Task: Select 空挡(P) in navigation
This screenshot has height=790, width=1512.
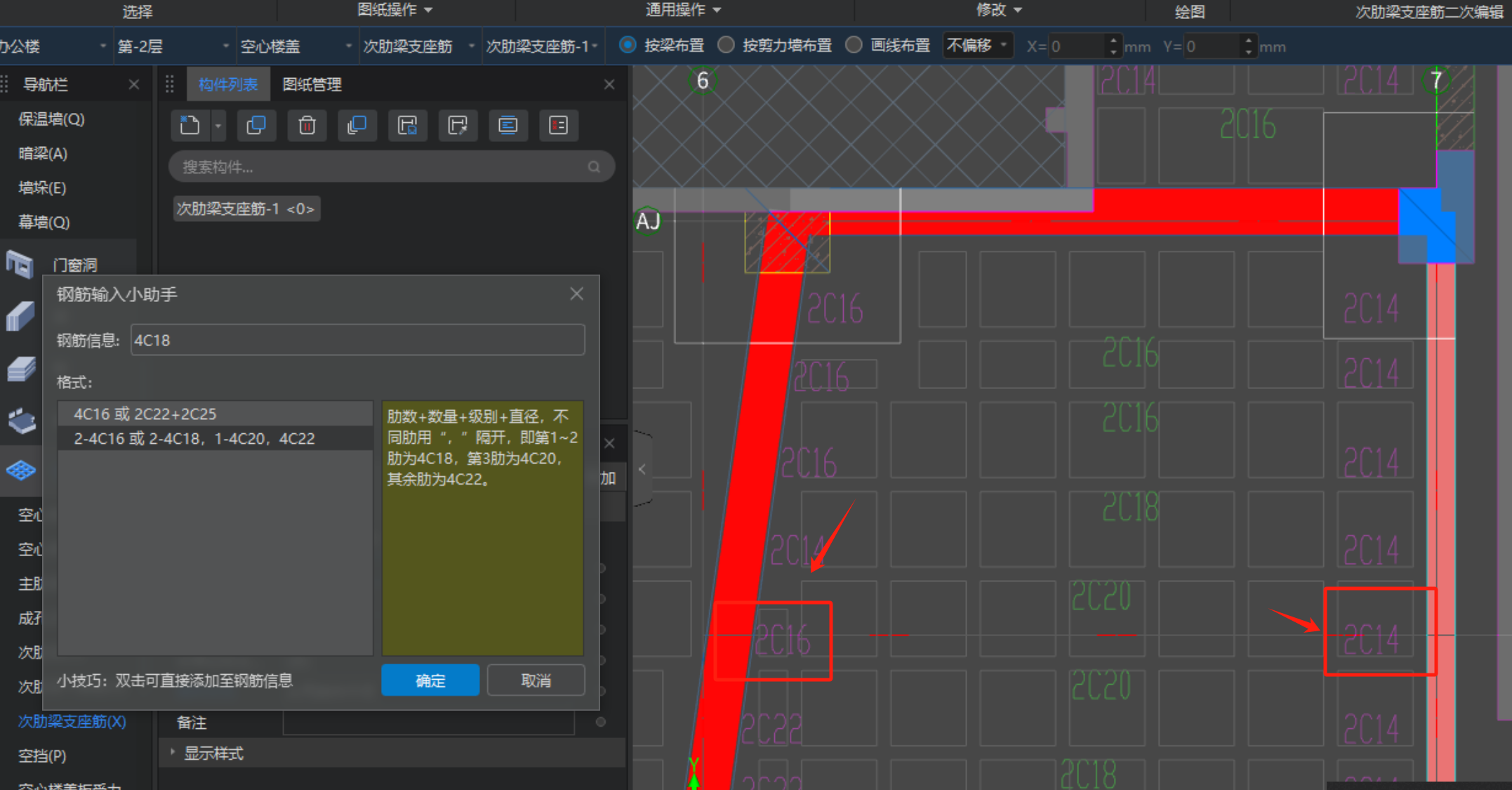Action: click(x=41, y=756)
